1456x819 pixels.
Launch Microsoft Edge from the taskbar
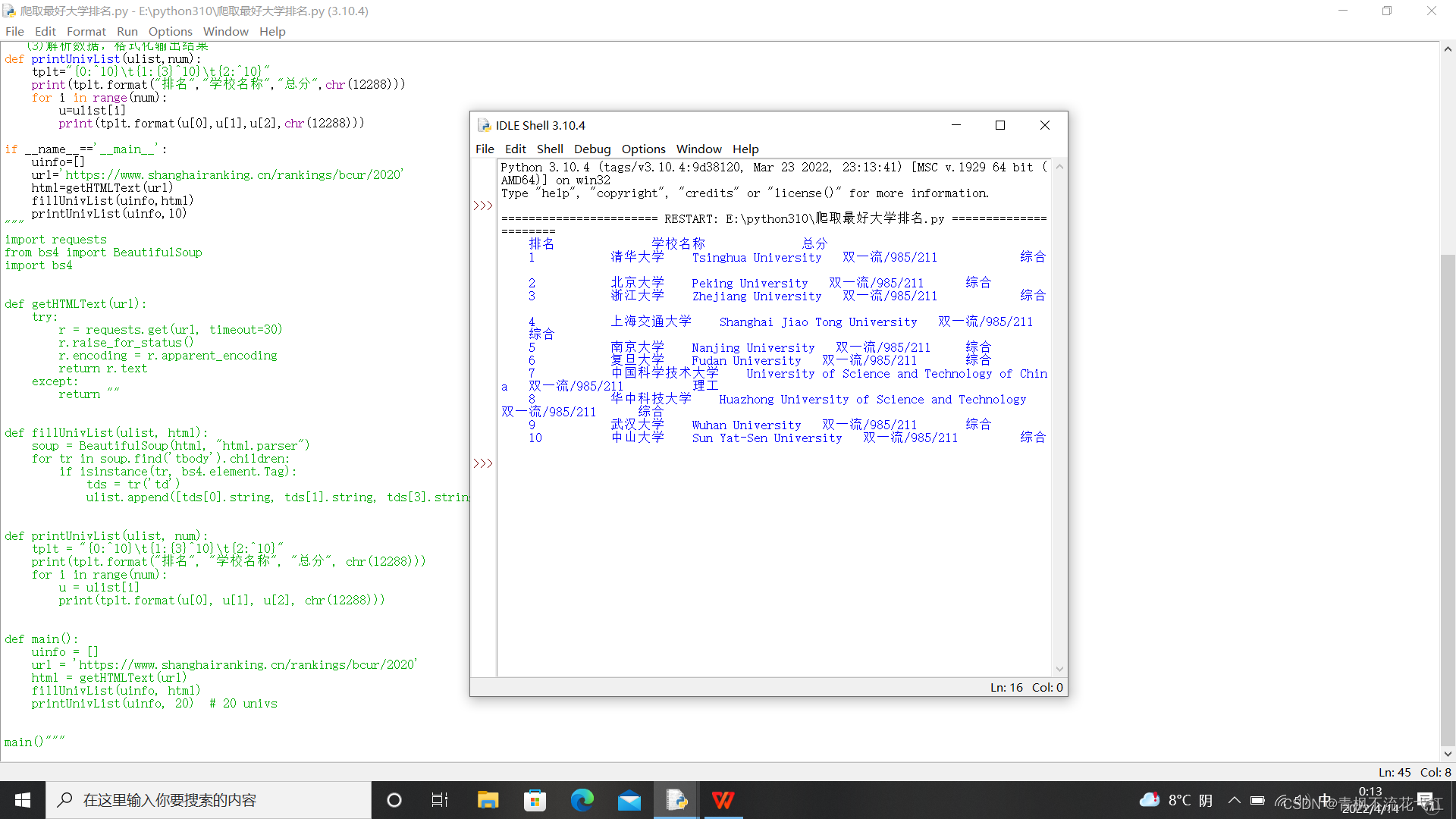click(x=582, y=800)
